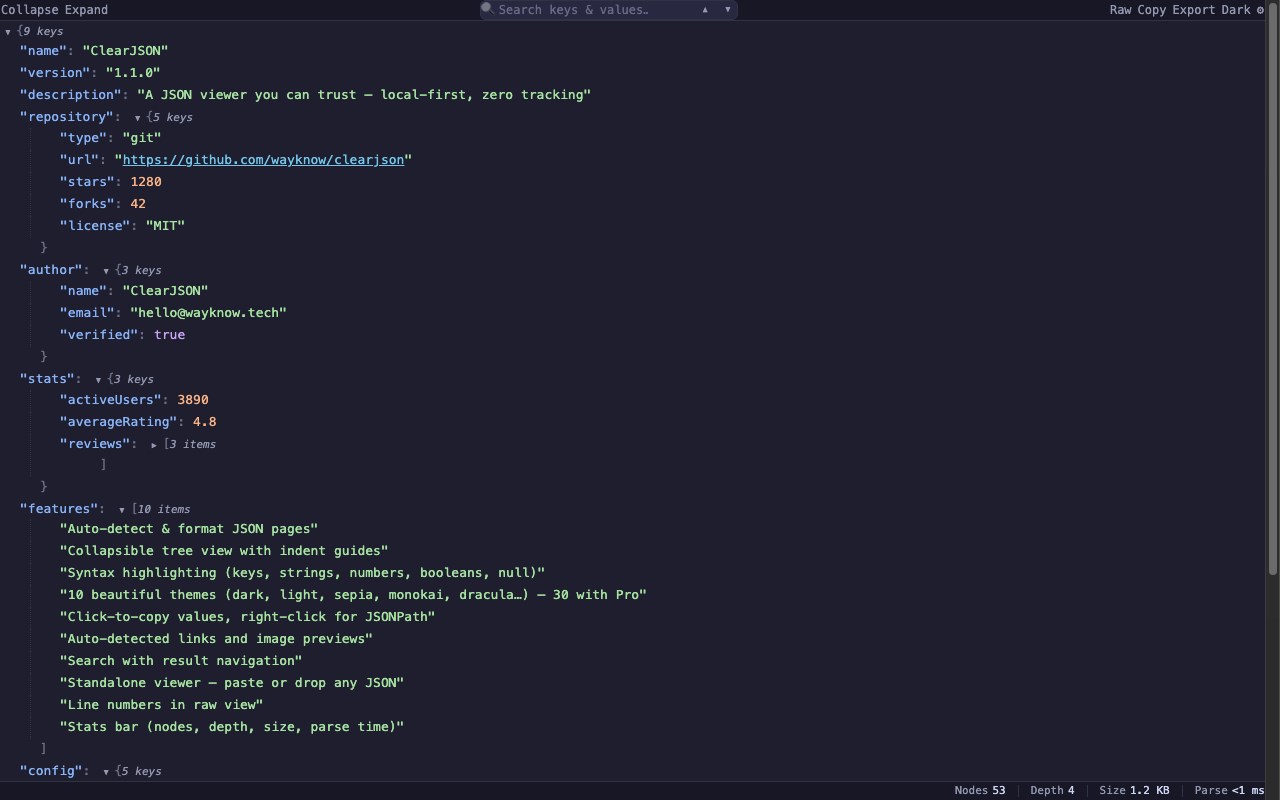This screenshot has width=1280, height=800.
Task: Jump to previous search result arrow
Action: click(705, 10)
